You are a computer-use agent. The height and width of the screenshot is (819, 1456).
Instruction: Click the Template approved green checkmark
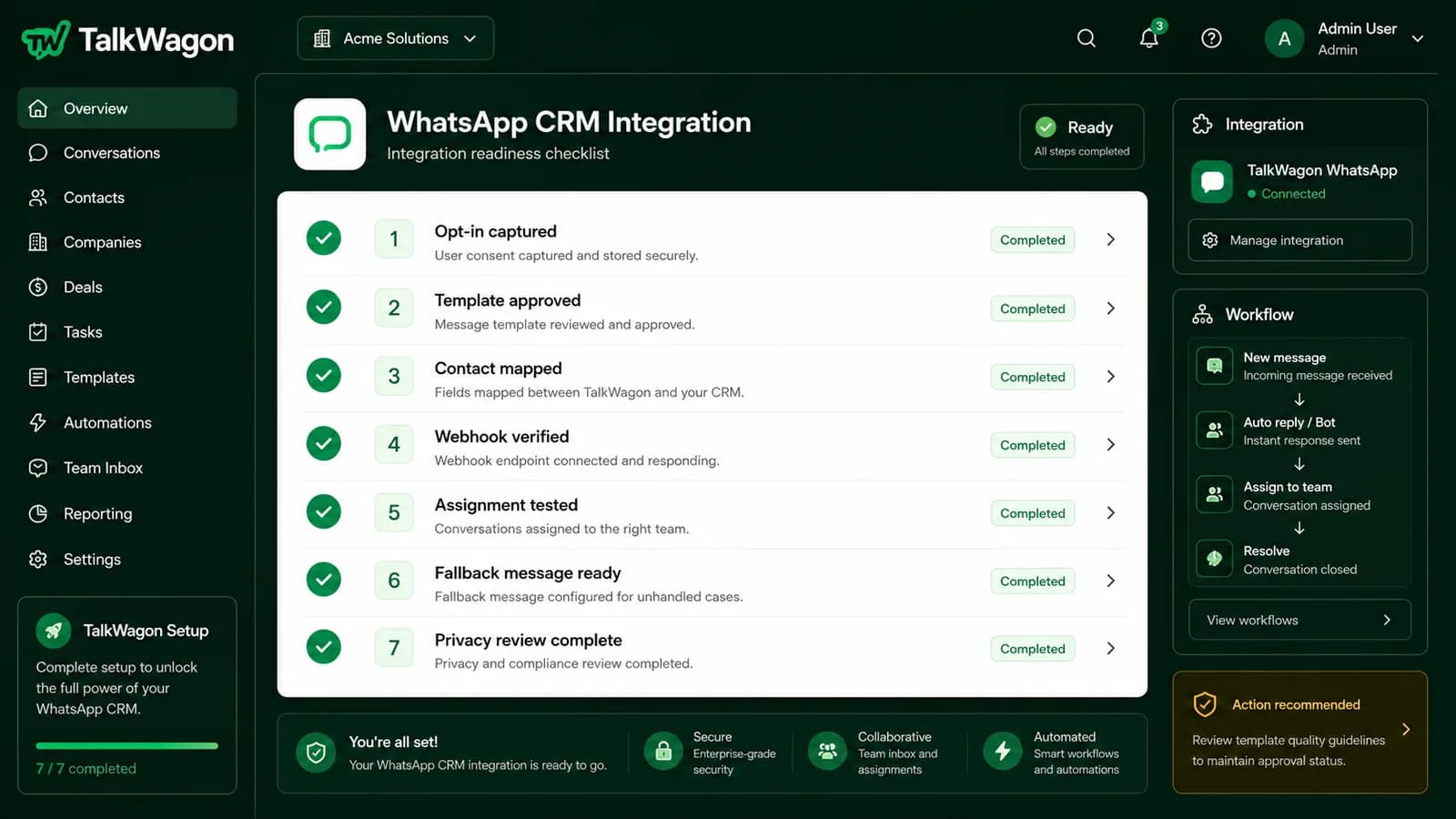[x=323, y=307]
